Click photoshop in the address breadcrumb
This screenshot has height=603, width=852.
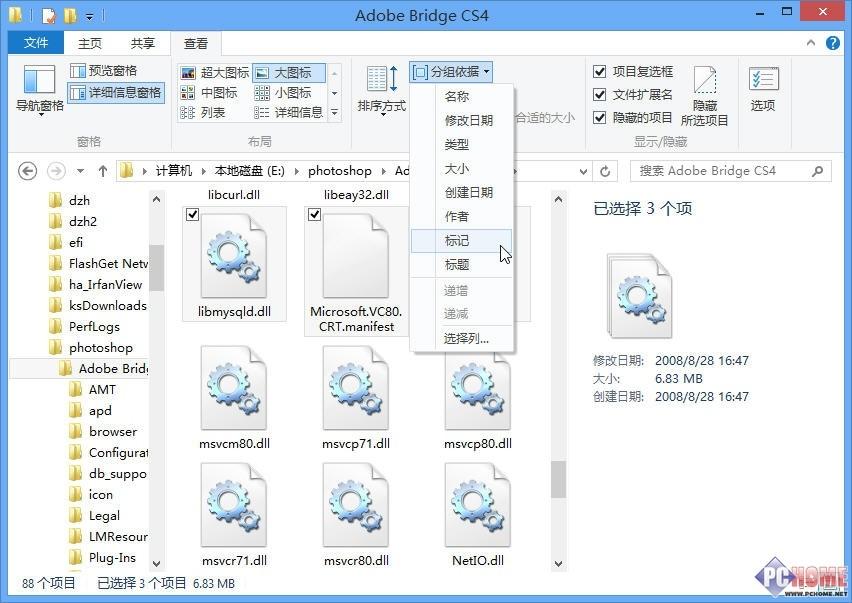(x=340, y=171)
